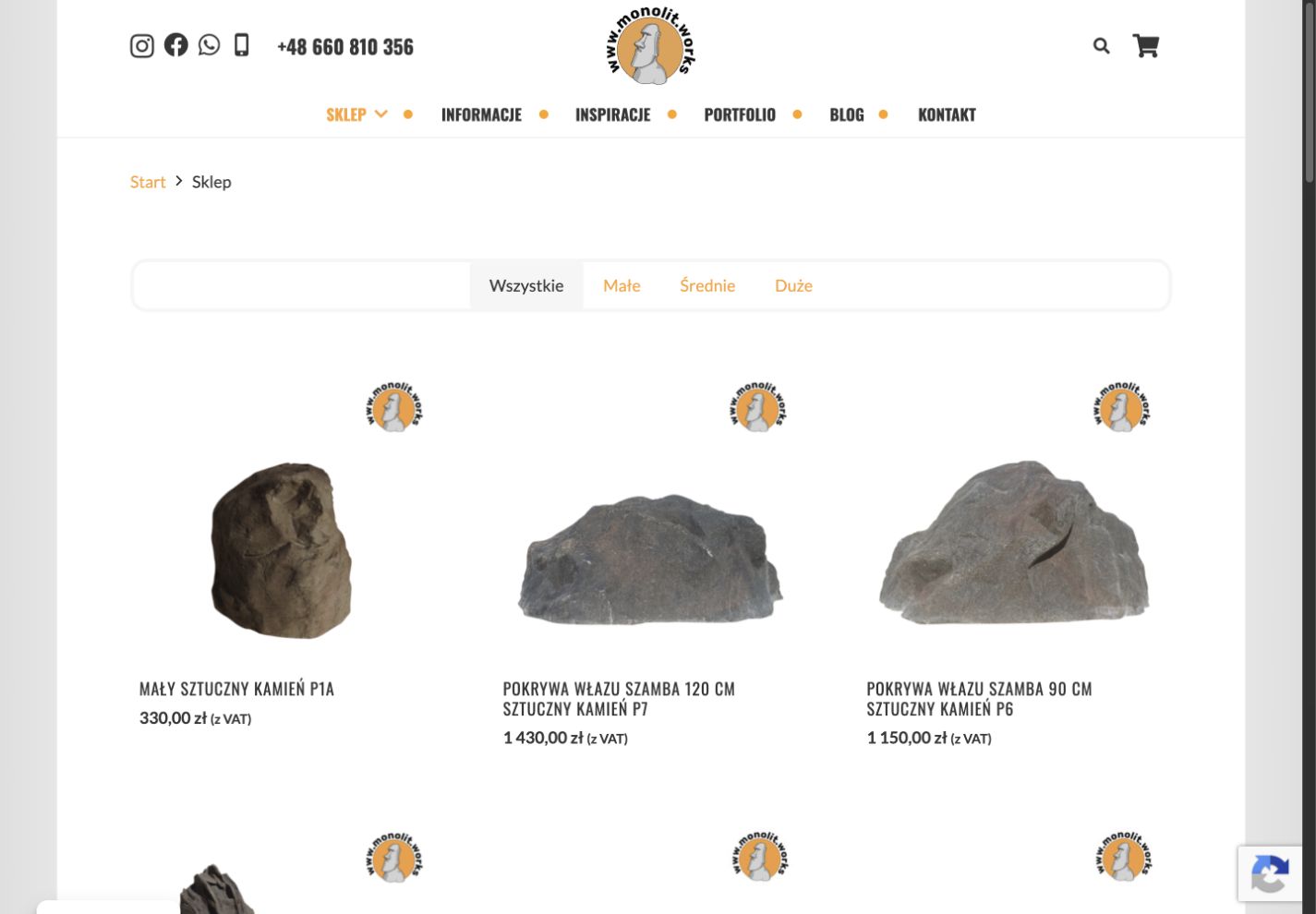Click the price 1 430,00 zł
The width and height of the screenshot is (1316, 914).
[543, 738]
